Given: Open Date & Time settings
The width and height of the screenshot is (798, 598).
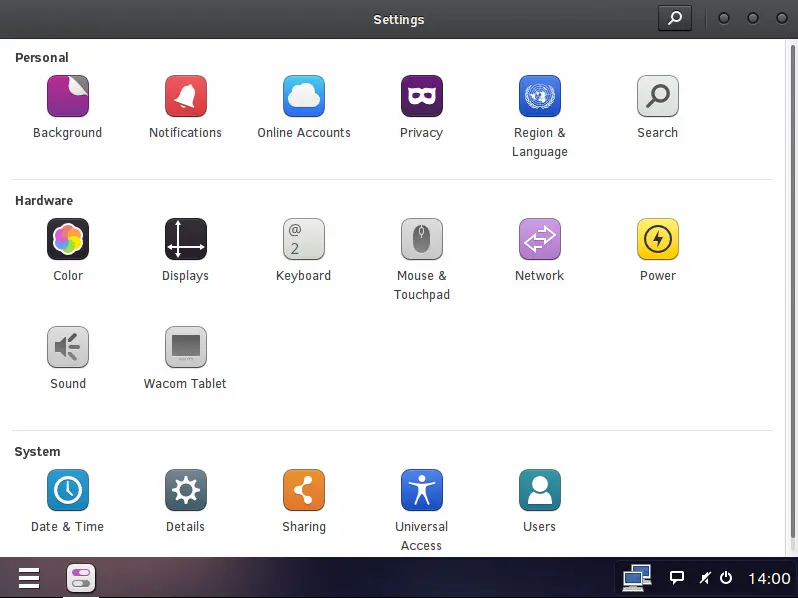Looking at the screenshot, I should pyautogui.click(x=68, y=491).
